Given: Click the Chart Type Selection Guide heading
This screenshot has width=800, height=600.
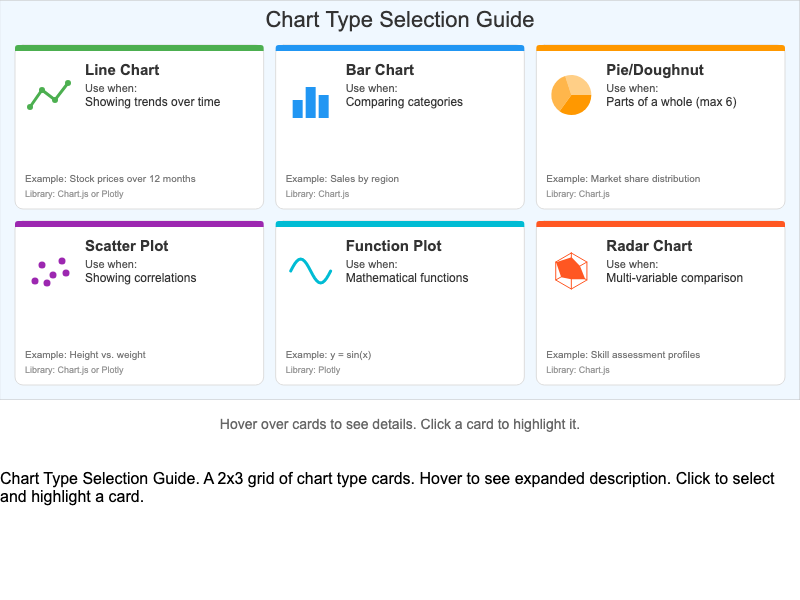Looking at the screenshot, I should pyautogui.click(x=400, y=19).
